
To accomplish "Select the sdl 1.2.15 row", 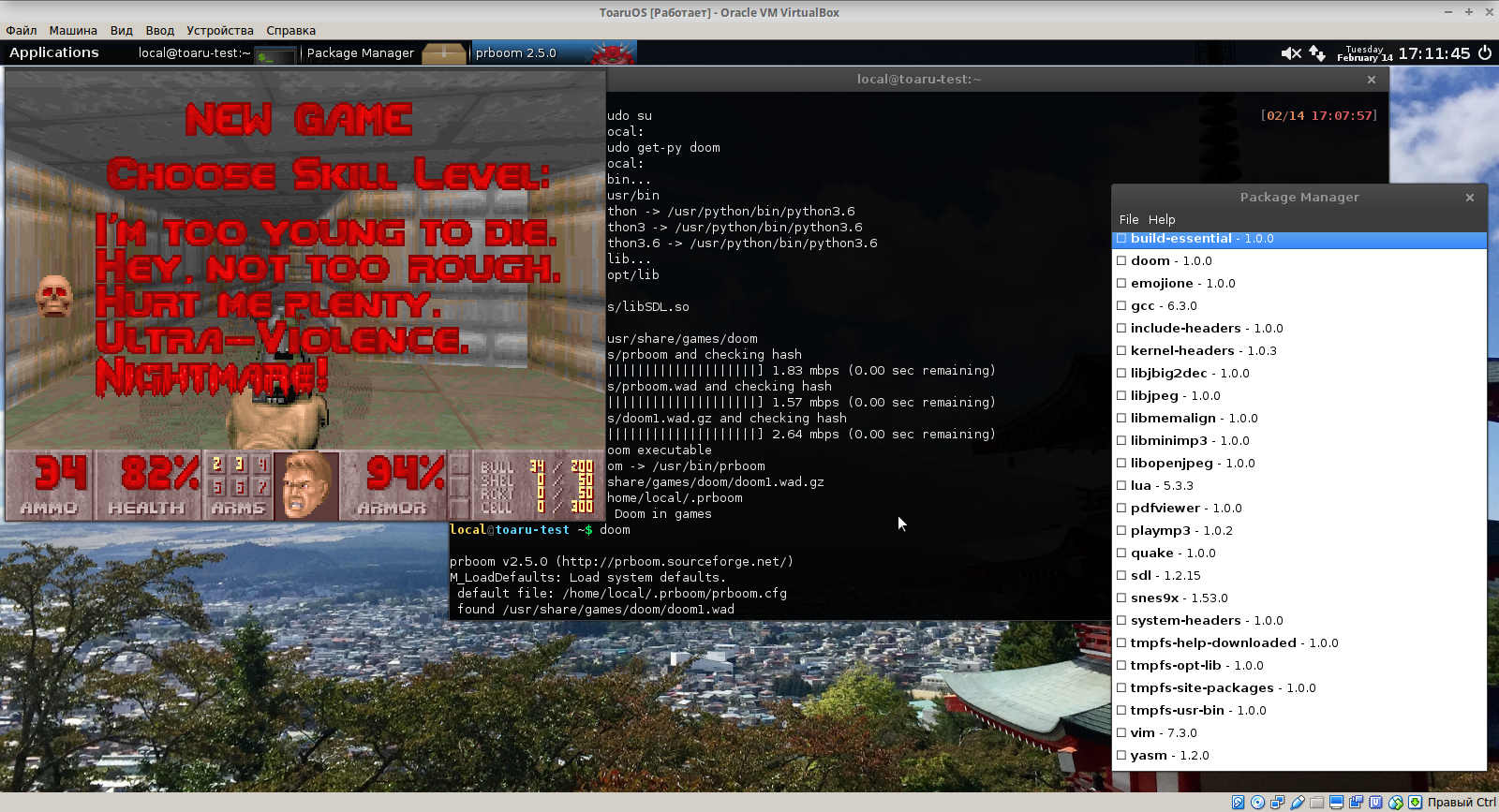I will tap(1299, 576).
